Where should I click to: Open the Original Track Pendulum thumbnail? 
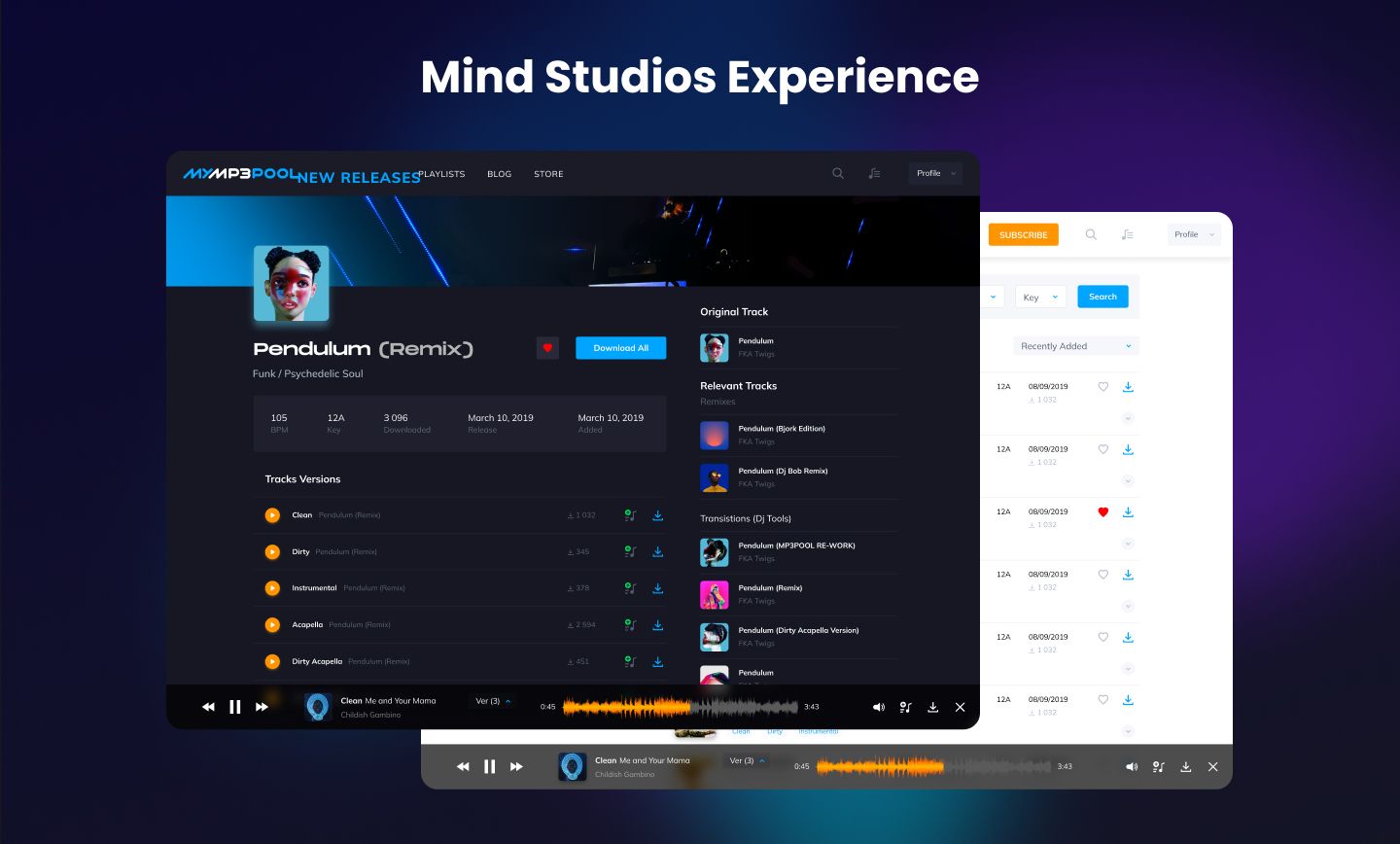point(715,347)
